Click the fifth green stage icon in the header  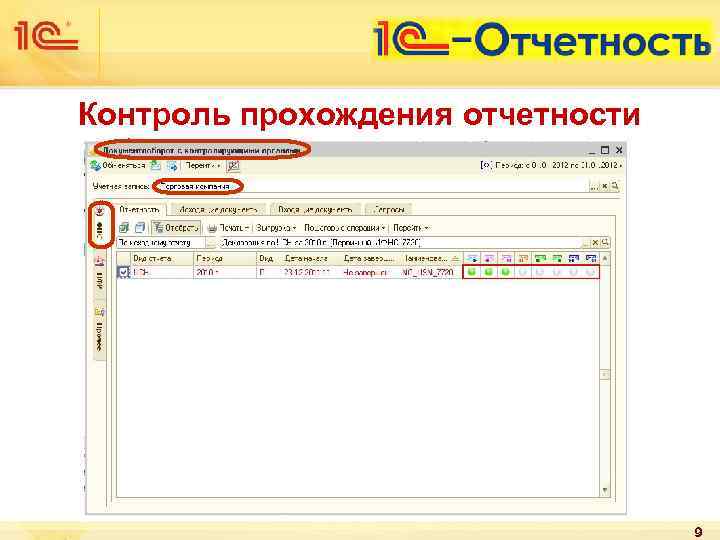pyautogui.click(x=540, y=259)
